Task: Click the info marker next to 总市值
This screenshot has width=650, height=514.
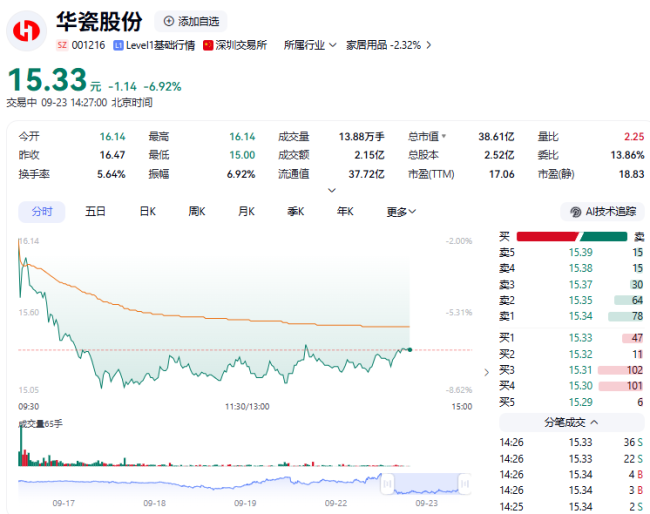Action: pos(444,136)
